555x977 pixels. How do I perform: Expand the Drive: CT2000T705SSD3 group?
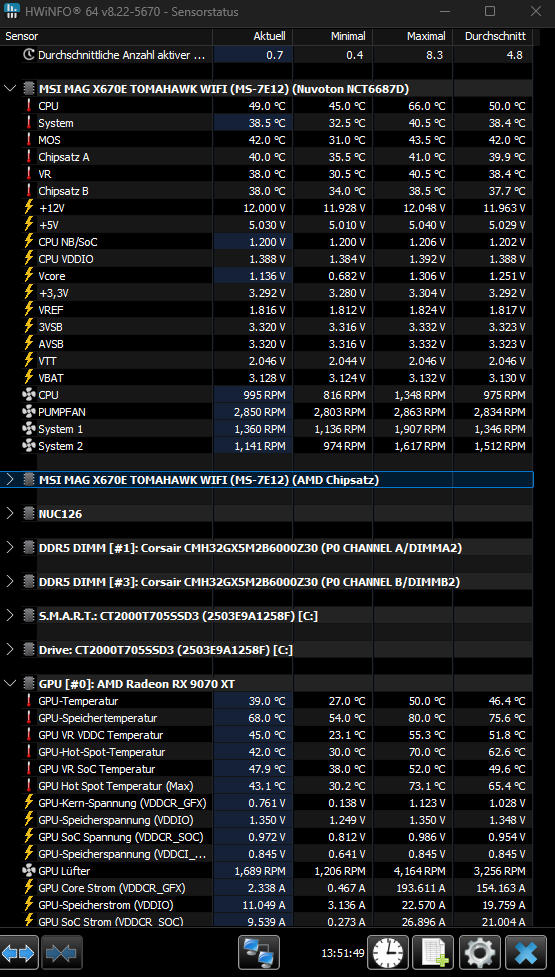coord(9,649)
